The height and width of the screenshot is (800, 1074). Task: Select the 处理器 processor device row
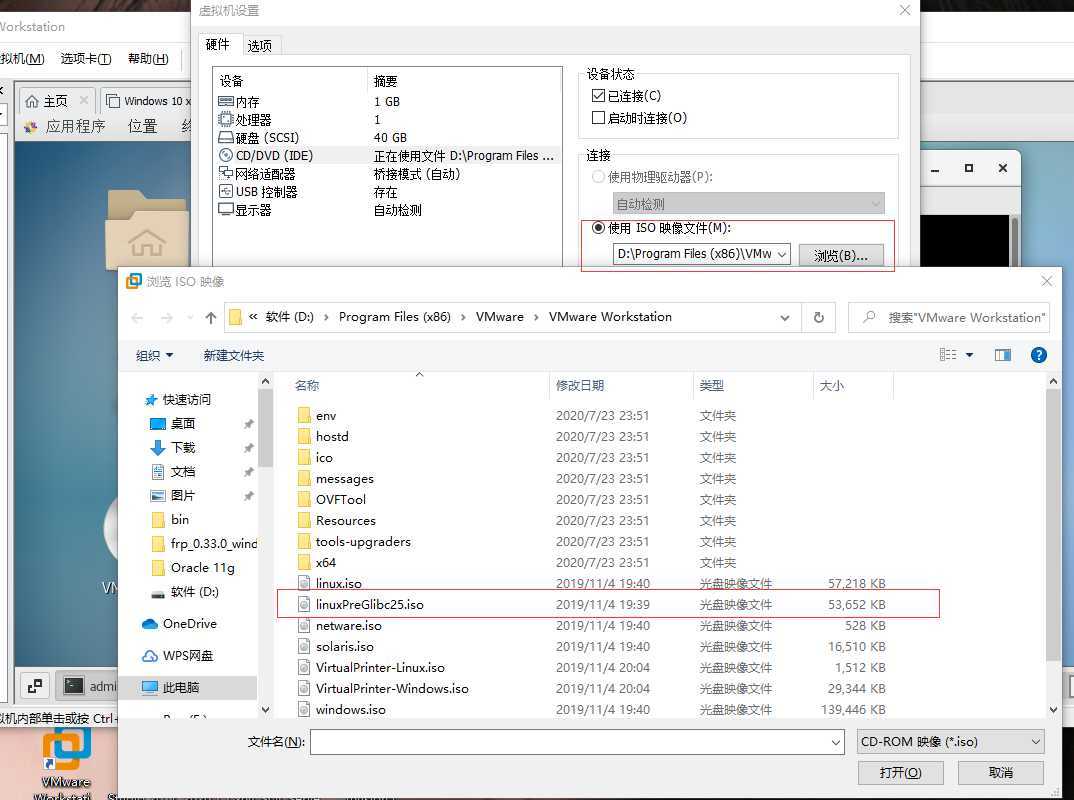tap(387, 120)
